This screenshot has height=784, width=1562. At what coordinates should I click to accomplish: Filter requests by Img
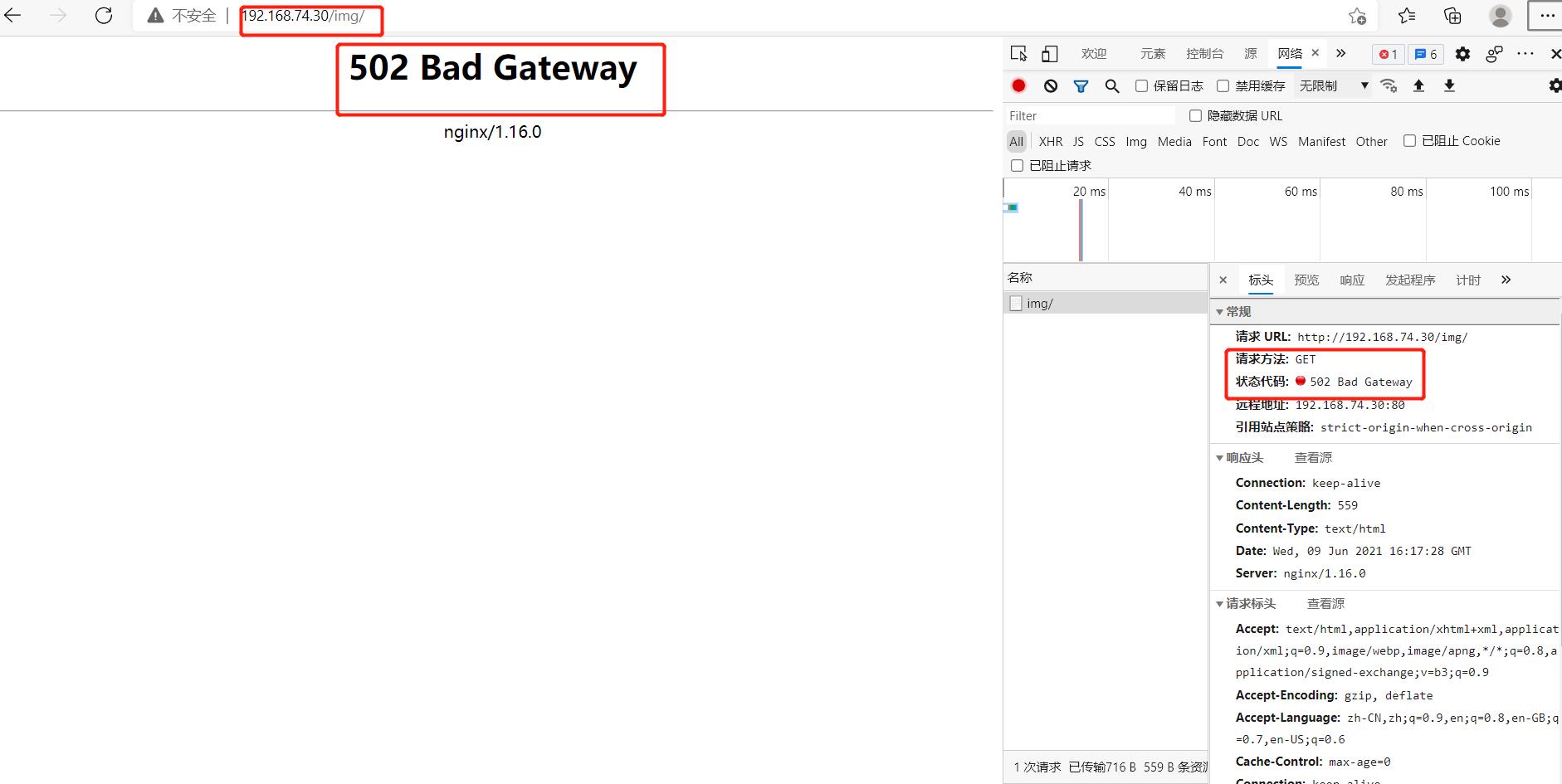1136,141
